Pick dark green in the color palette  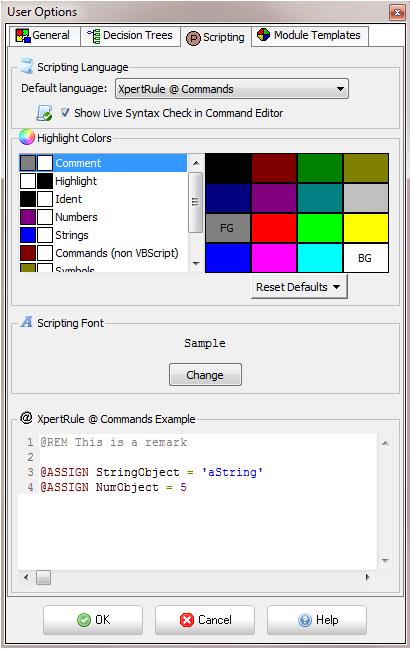coord(320,168)
